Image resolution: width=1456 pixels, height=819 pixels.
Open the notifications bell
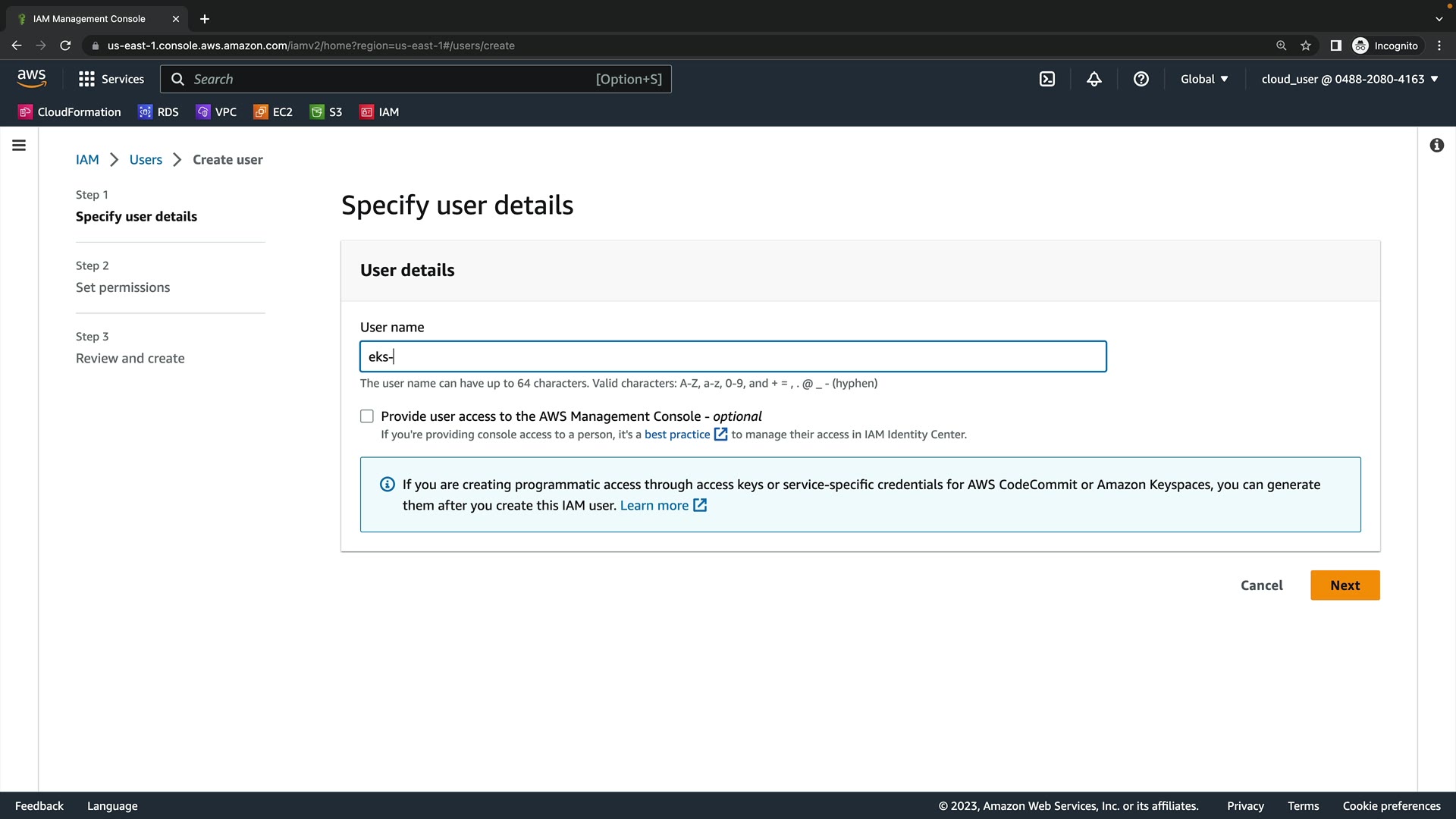[x=1094, y=79]
